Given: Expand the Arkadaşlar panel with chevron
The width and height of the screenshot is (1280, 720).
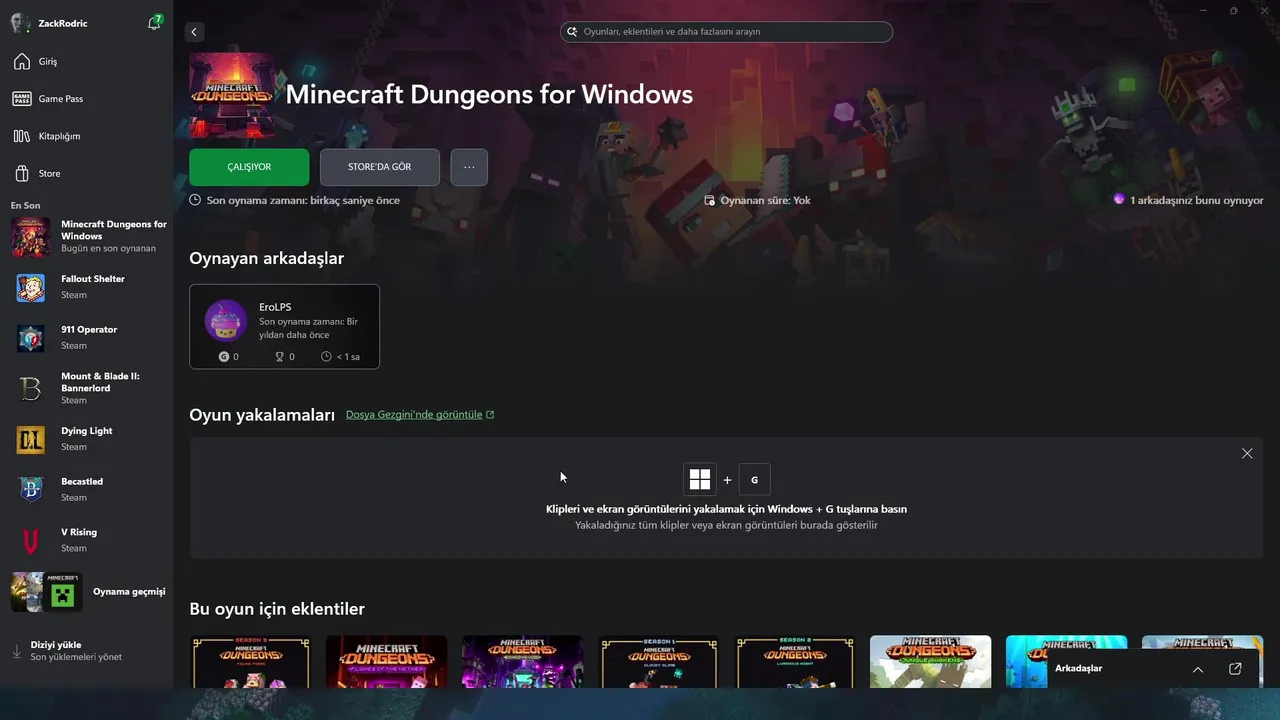Looking at the screenshot, I should pyautogui.click(x=1198, y=669).
